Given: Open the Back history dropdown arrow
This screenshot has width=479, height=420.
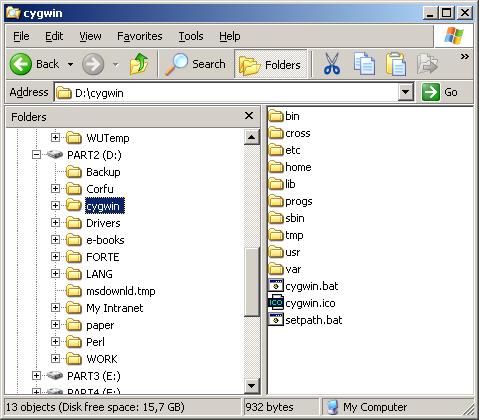Looking at the screenshot, I should 70,64.
